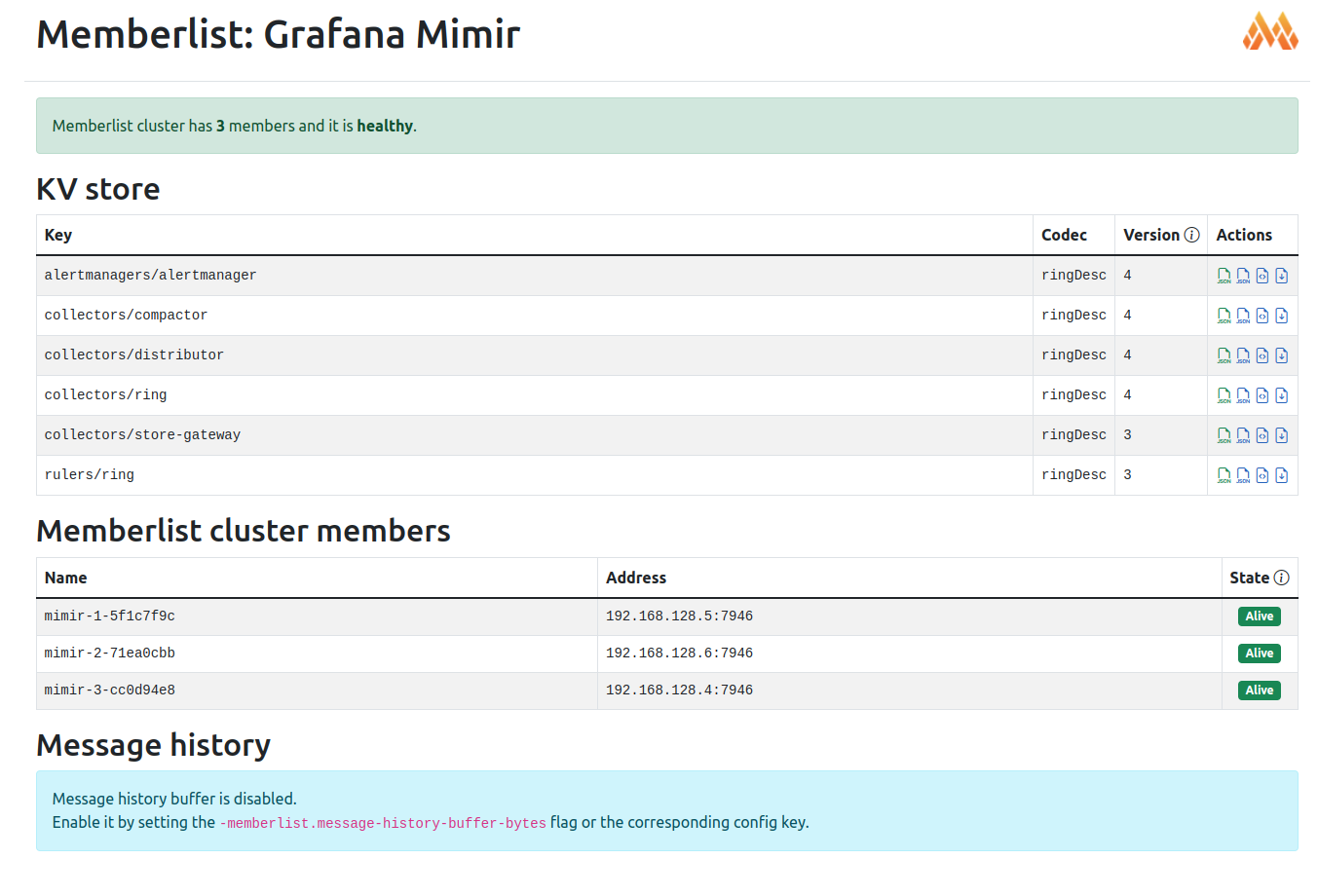Open green JSON icon for alertmanagers/alertmanager
This screenshot has height=896, width=1318.
(1224, 276)
